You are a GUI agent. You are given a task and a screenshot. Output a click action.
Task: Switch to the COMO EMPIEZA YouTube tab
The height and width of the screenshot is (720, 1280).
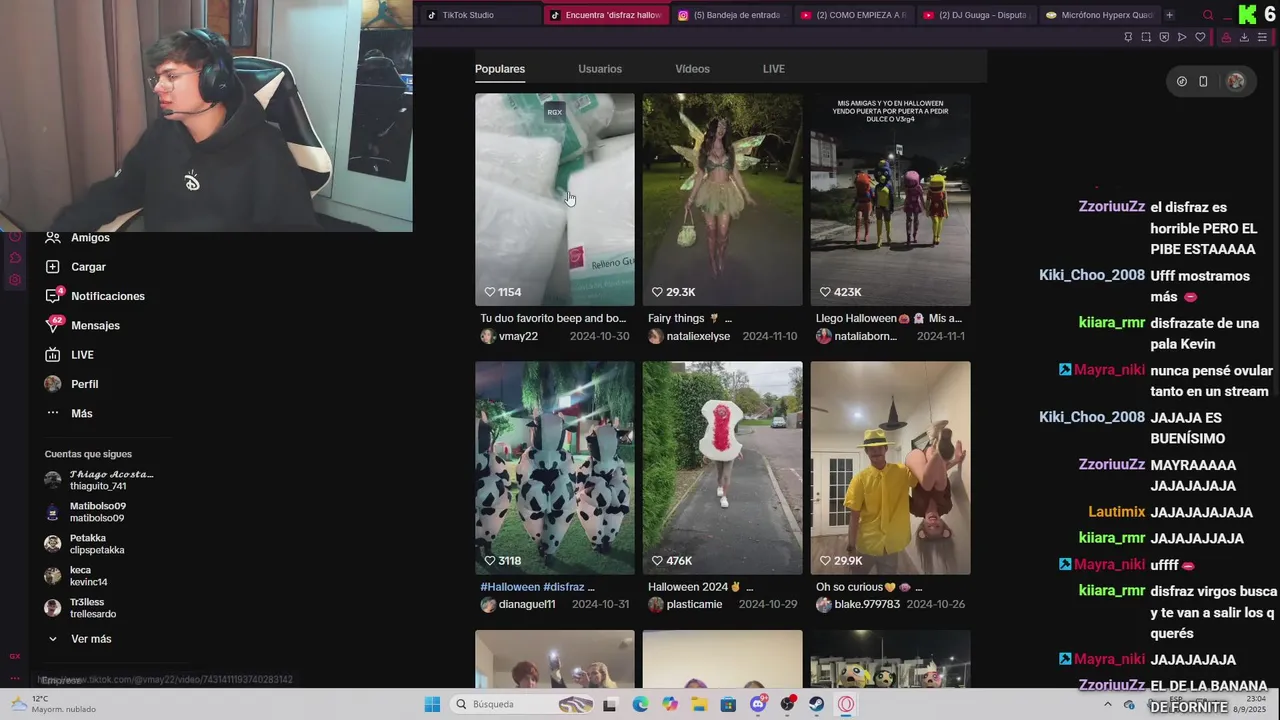click(853, 15)
